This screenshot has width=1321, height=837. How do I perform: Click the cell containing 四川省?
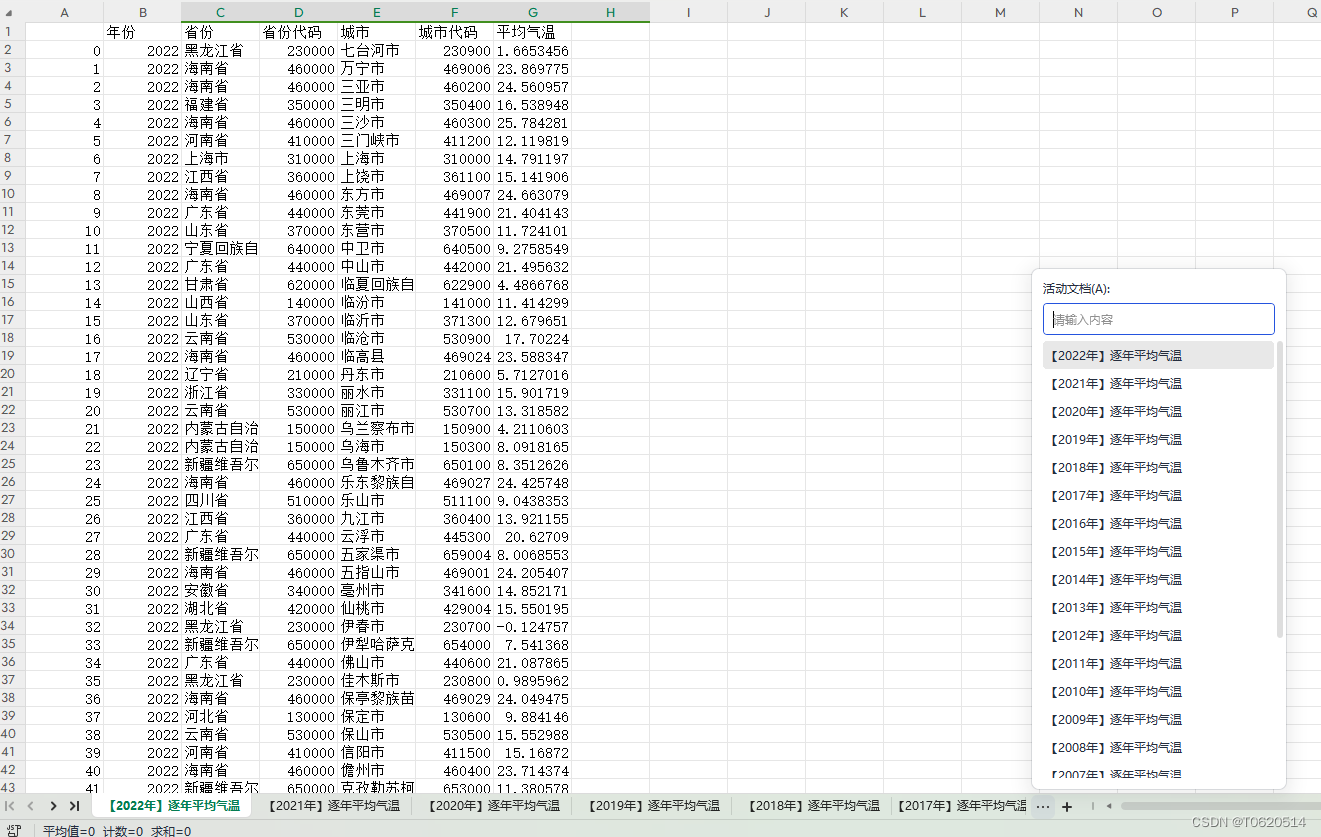220,500
